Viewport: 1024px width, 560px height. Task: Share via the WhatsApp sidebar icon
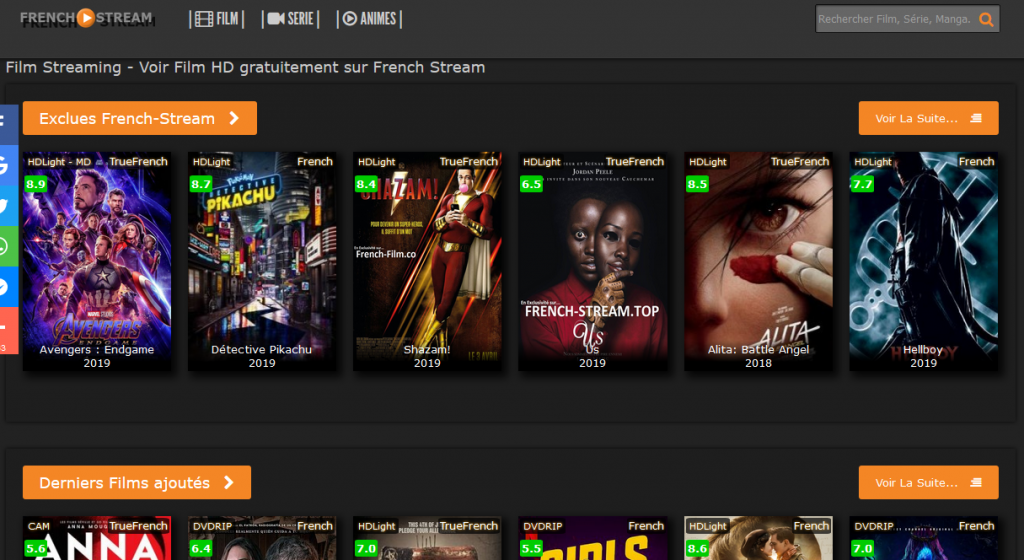(5, 247)
